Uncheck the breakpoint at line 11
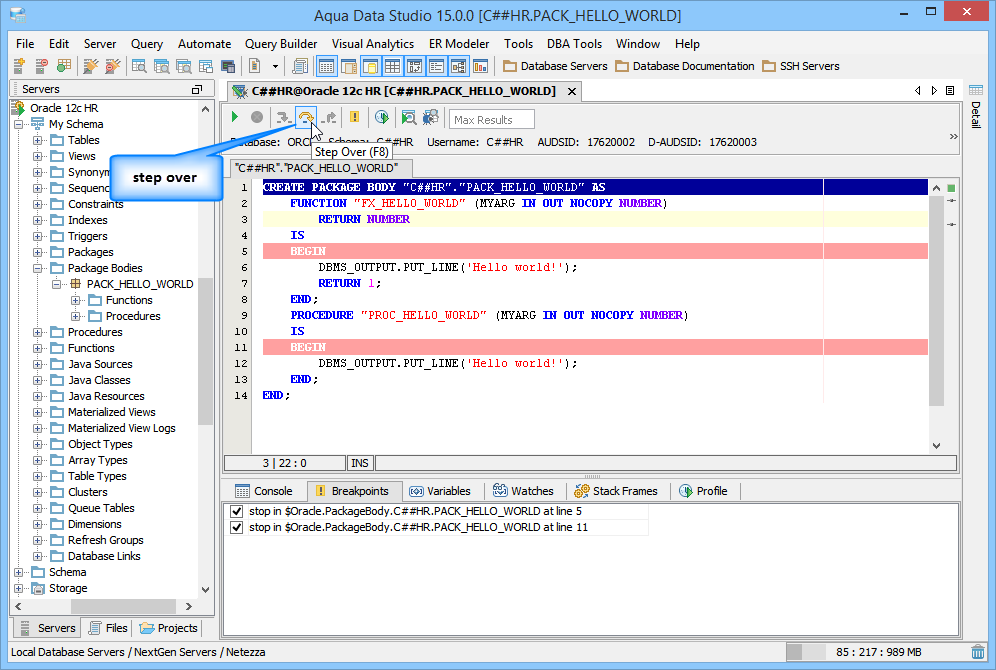This screenshot has height=670, width=996. [237, 527]
